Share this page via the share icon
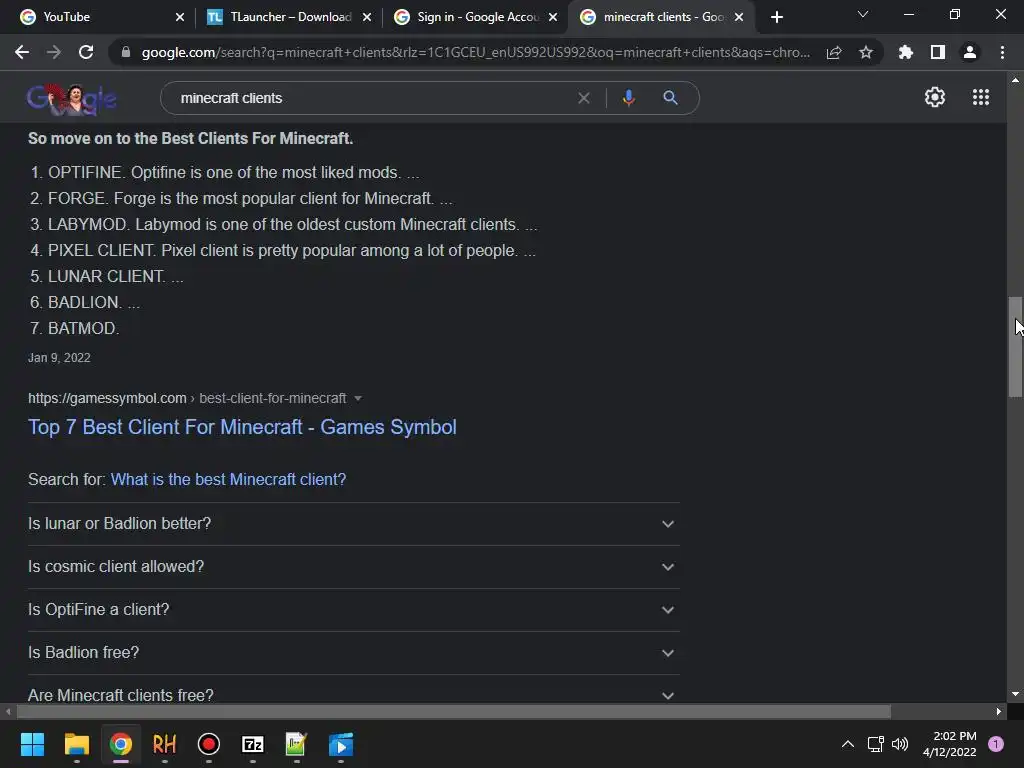The width and height of the screenshot is (1024, 768). (x=834, y=52)
